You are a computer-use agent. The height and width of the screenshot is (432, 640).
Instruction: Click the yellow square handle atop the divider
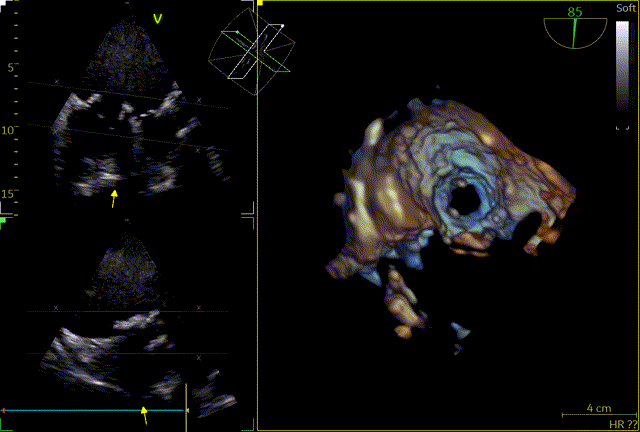coord(259,4)
